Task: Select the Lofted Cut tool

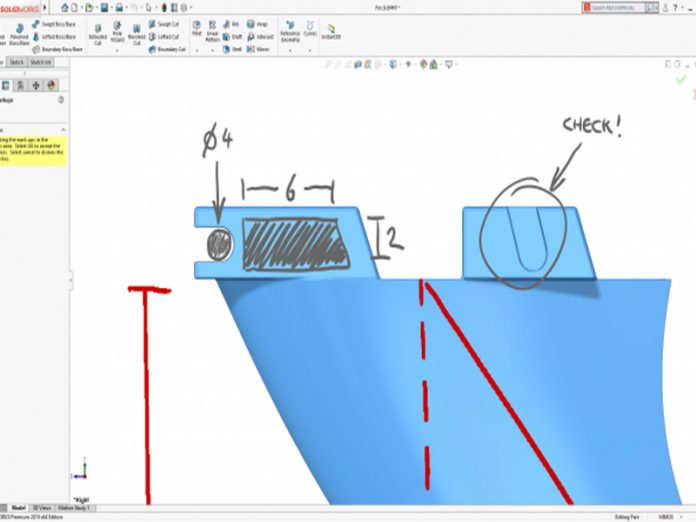Action: click(164, 35)
